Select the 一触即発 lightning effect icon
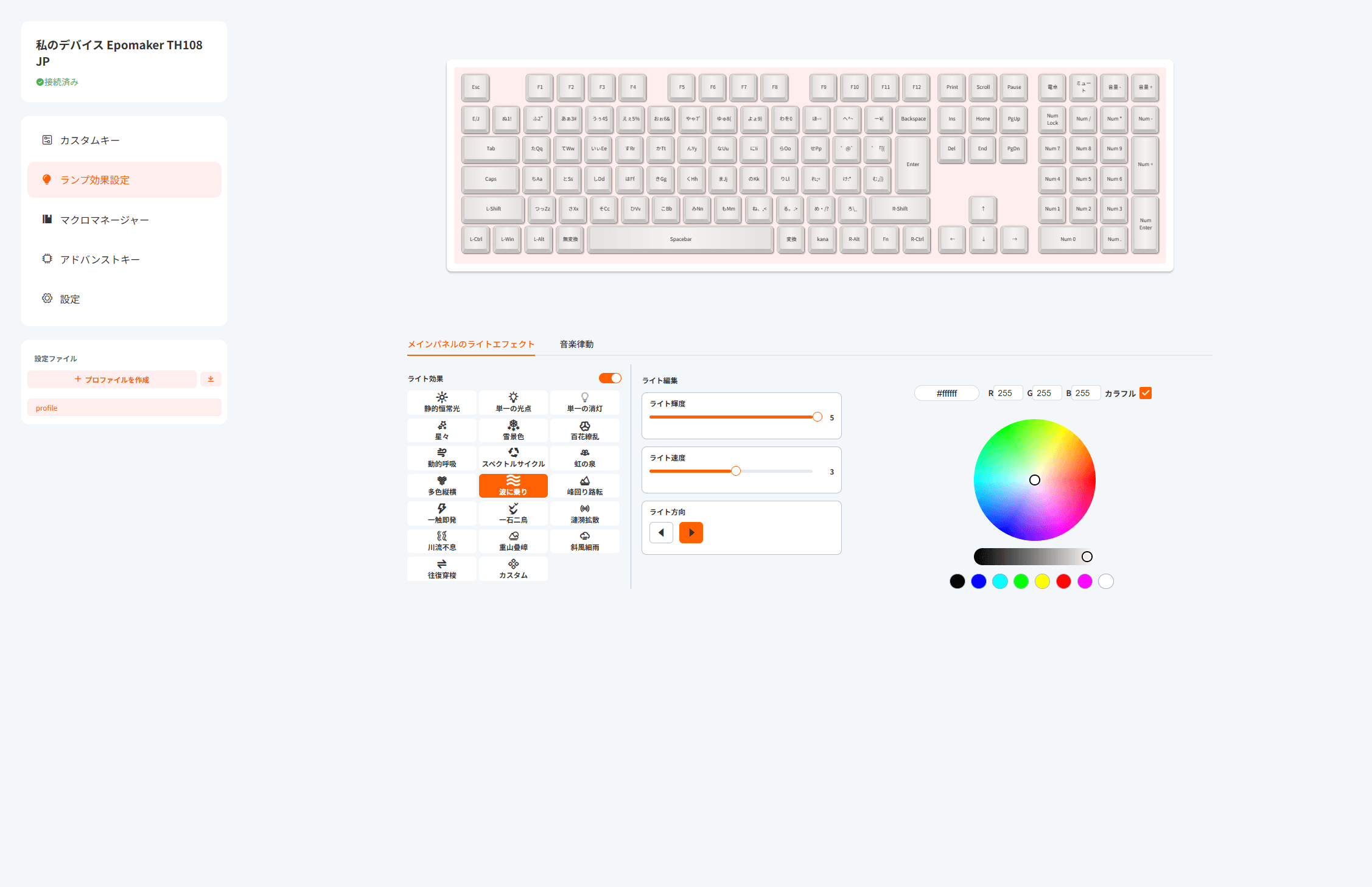Screen dimensions: 1372x887 [x=442, y=509]
